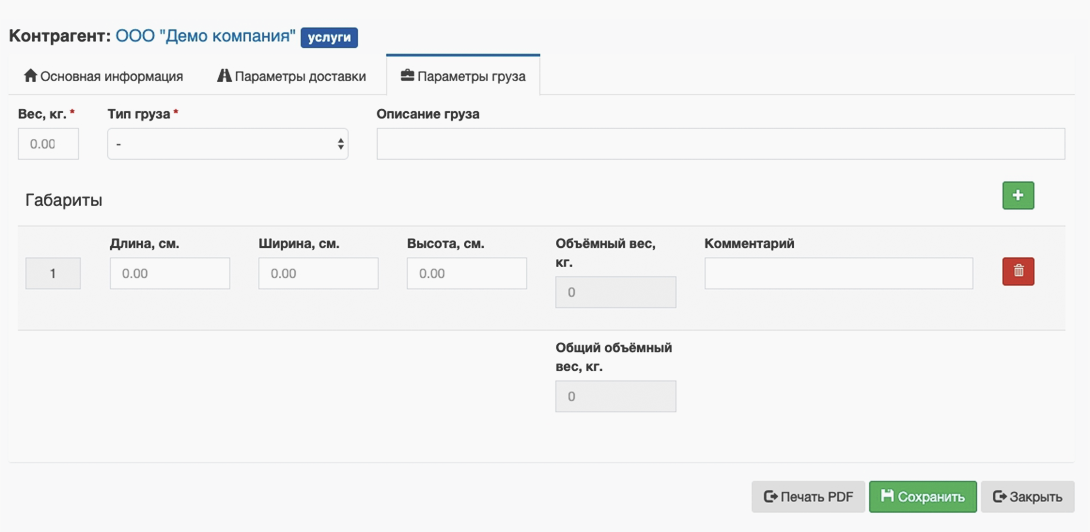Open the ООО "Демо компания" link
This screenshot has width=1090, height=532.
(x=206, y=37)
